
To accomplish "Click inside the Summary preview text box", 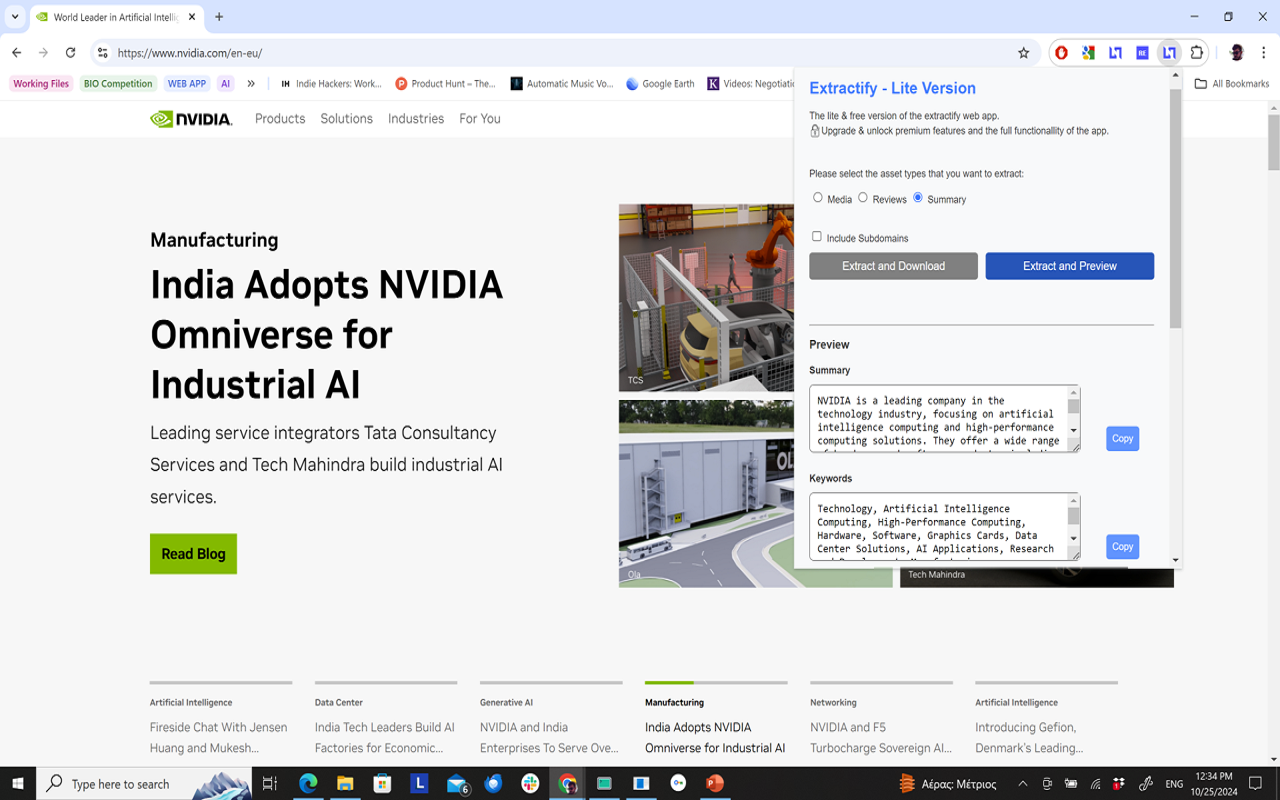I will tap(940, 420).
